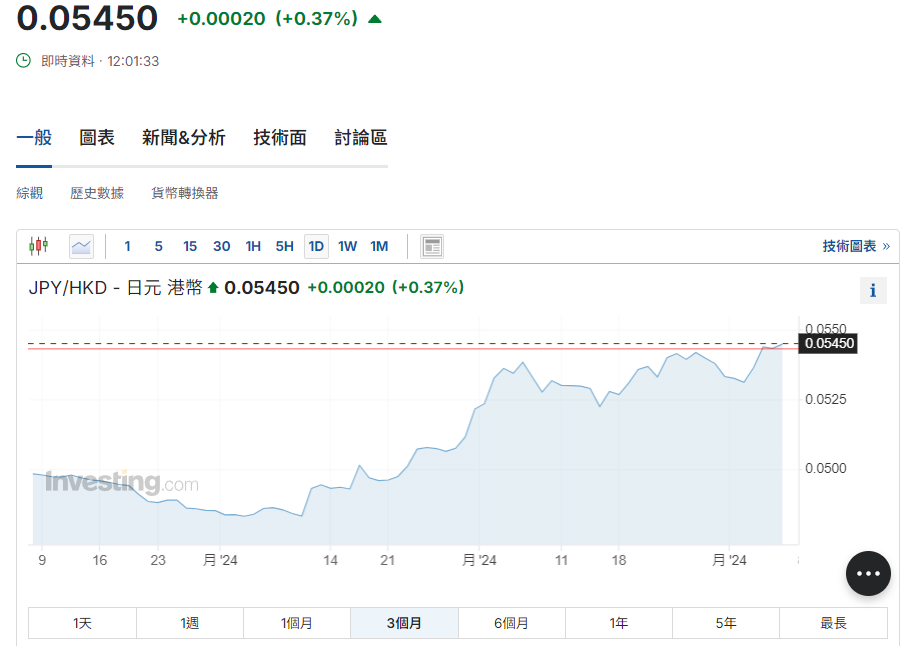Select the 1W interval
The image size is (906, 646).
point(347,246)
